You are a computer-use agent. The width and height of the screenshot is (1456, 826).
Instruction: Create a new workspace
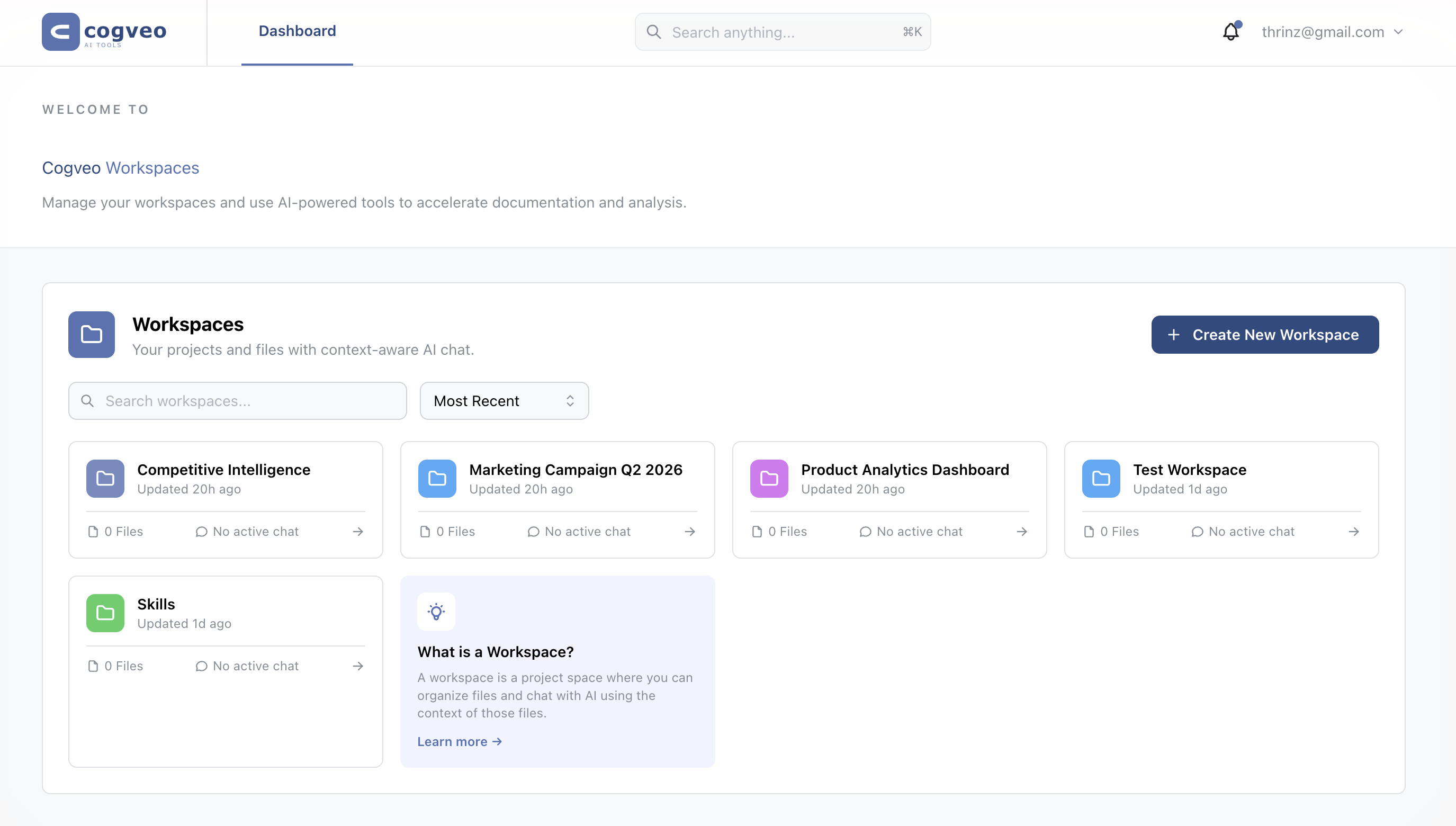coord(1264,335)
